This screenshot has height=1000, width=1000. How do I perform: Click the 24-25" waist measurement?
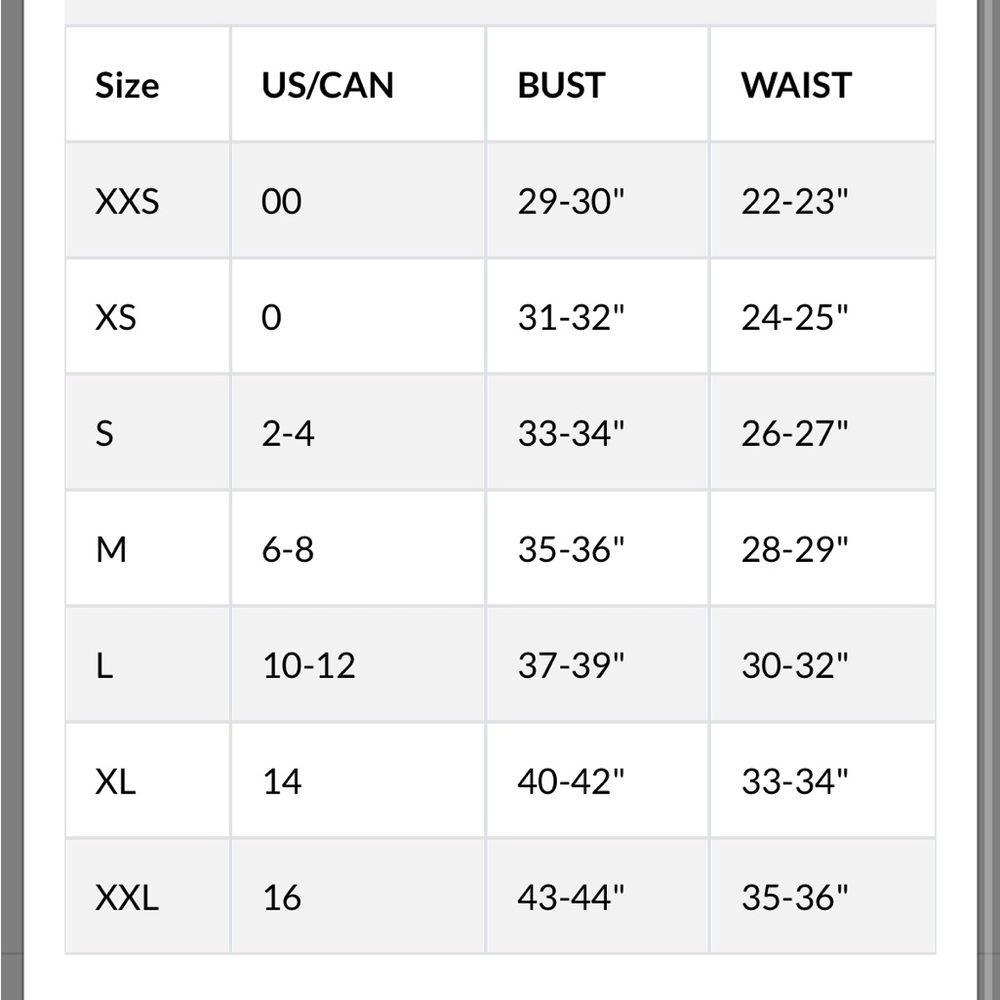[795, 317]
